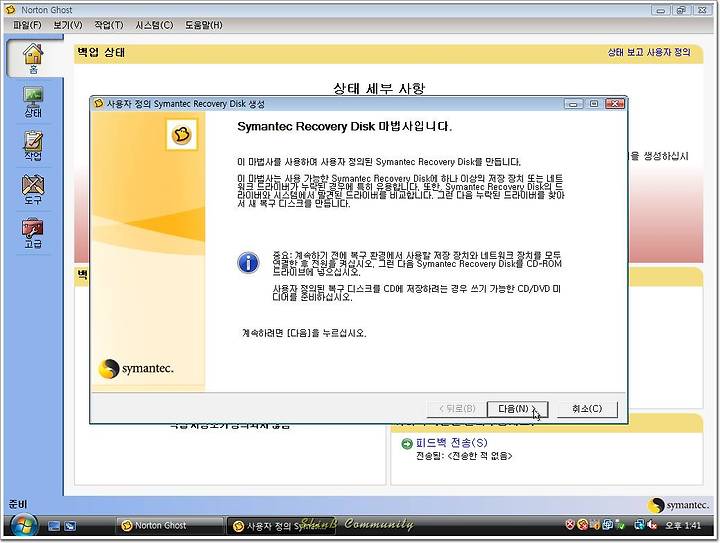Open the 도움말(H) menu
Viewport: 720px width, 543px height.
204,25
